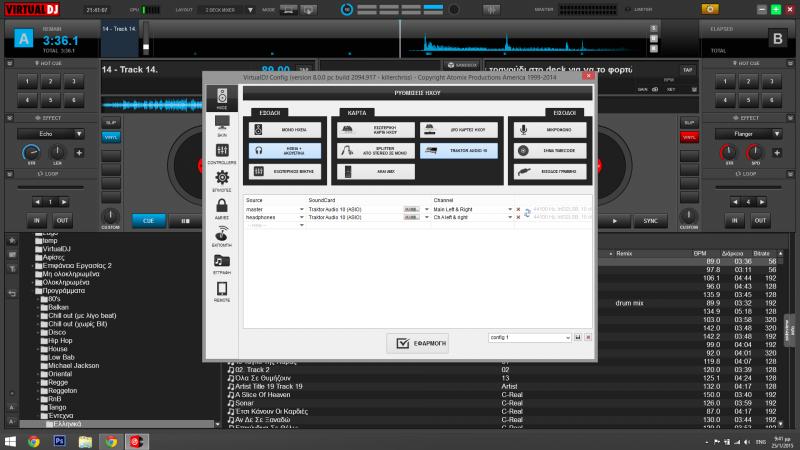The image size is (800, 450).
Task: Click the padlock license icon in sidebar
Action: click(222, 207)
